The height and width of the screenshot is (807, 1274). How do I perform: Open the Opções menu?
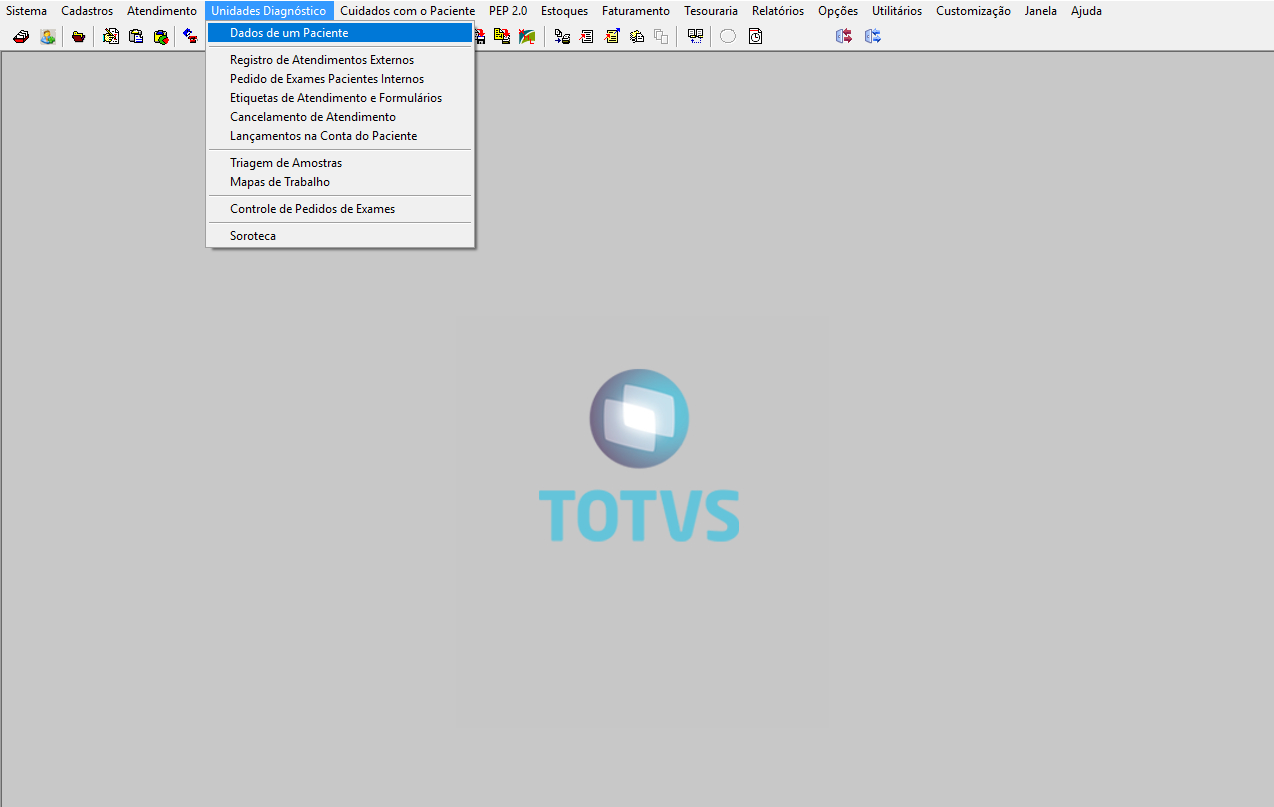(x=838, y=11)
